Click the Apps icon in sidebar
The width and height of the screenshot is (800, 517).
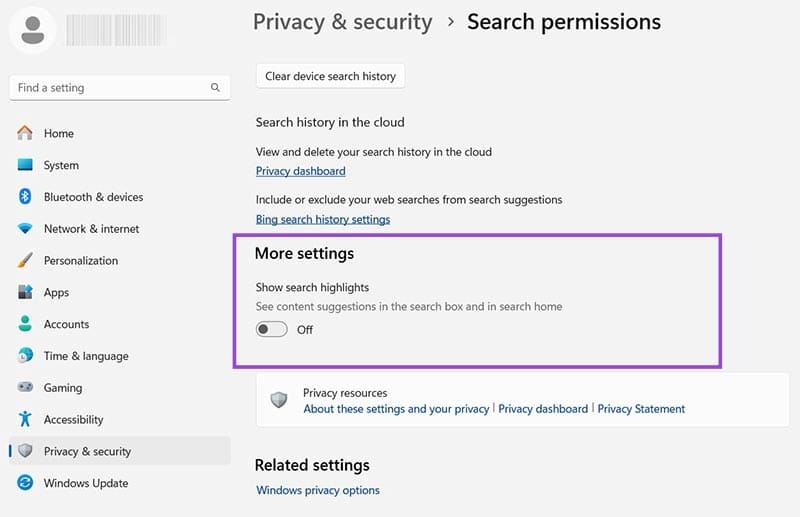click(x=24, y=292)
